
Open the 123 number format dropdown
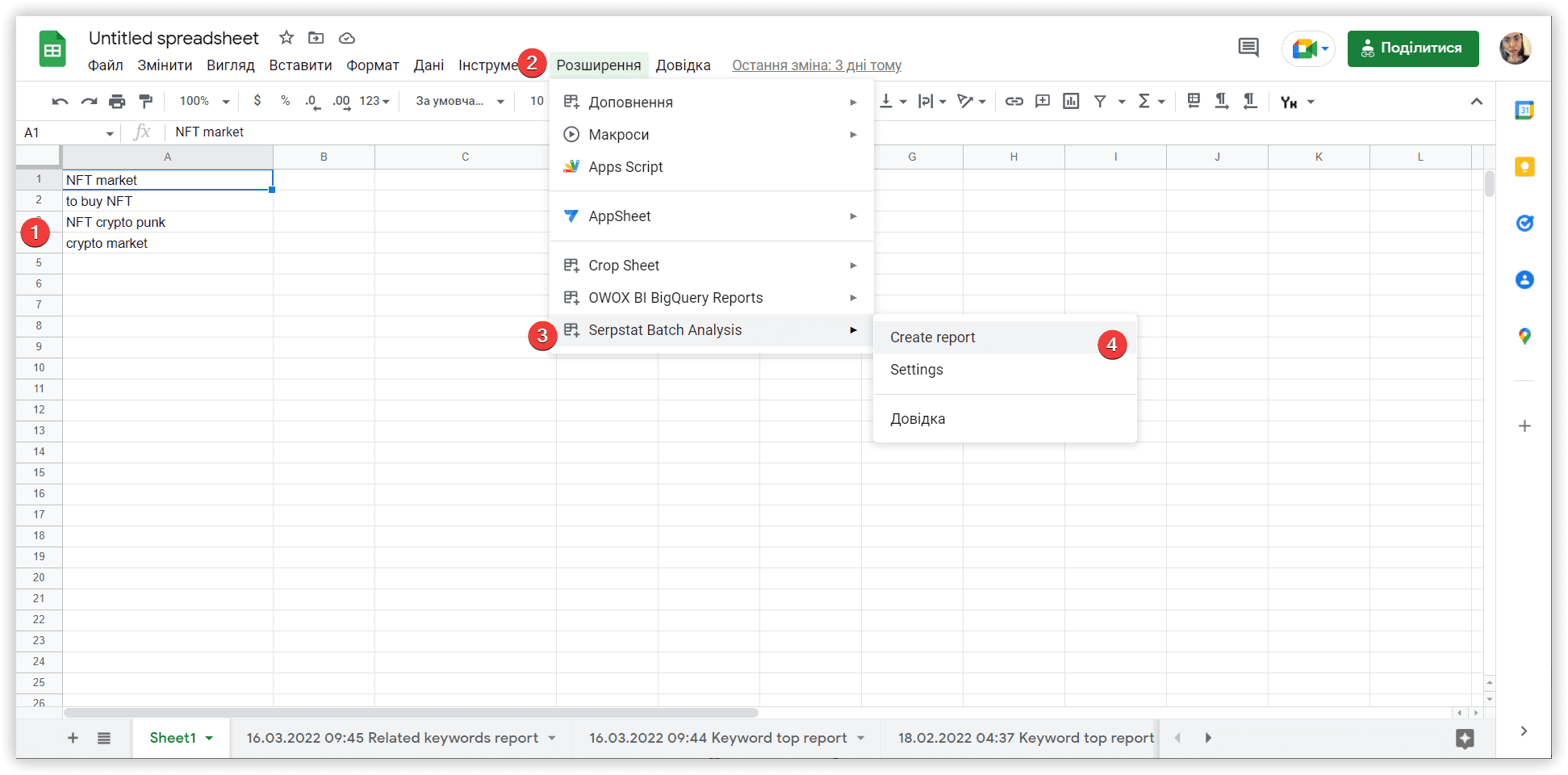pyautogui.click(x=374, y=101)
